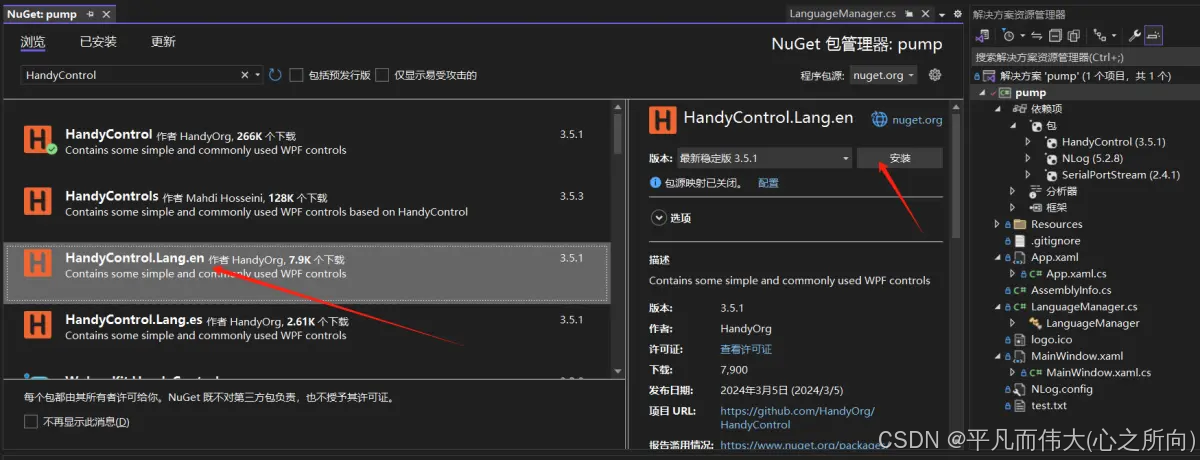The width and height of the screenshot is (1200, 460).
Task: Close the LanguageManager.cs tab
Action: (x=925, y=14)
